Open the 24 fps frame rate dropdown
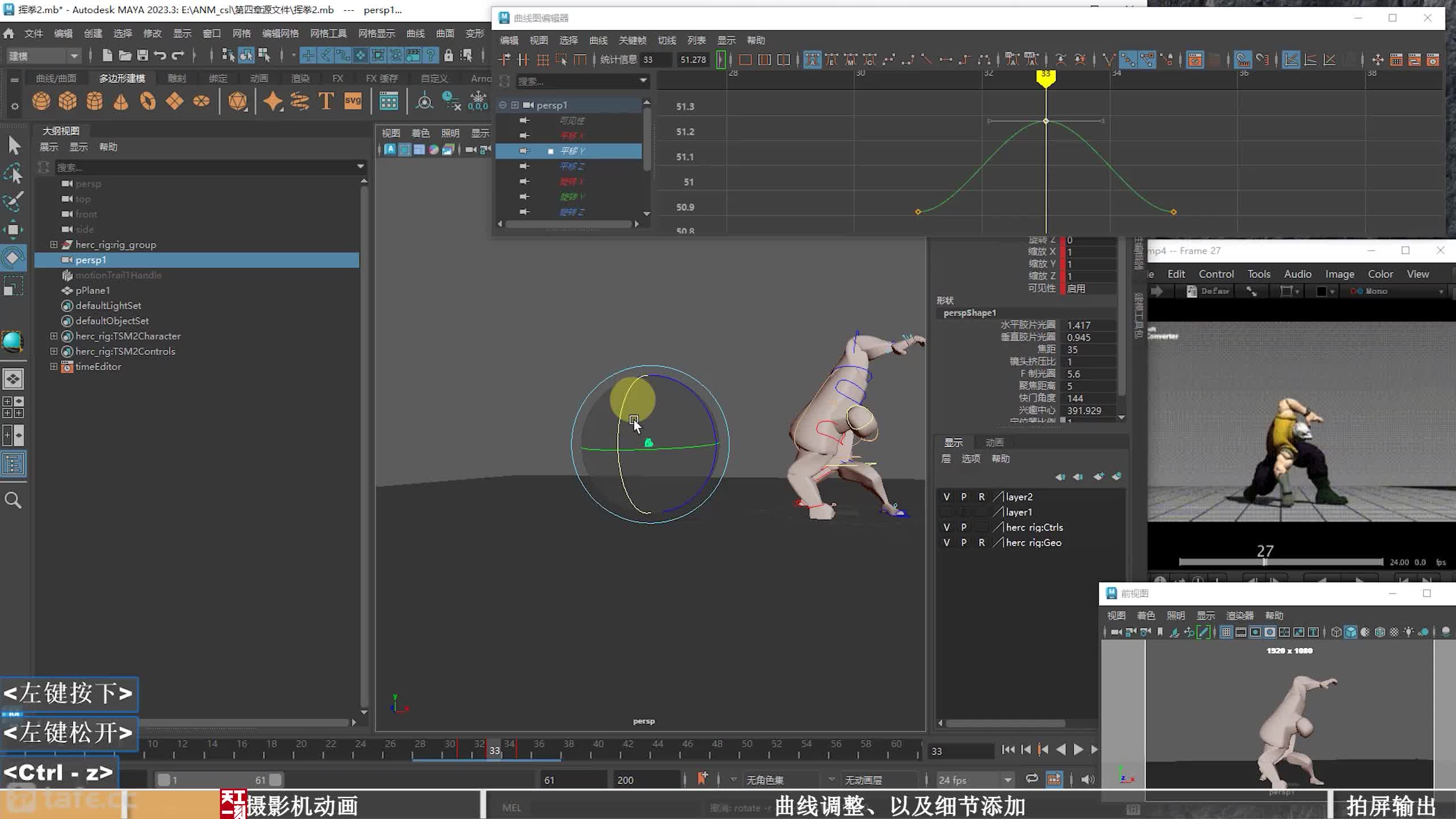 [x=975, y=780]
